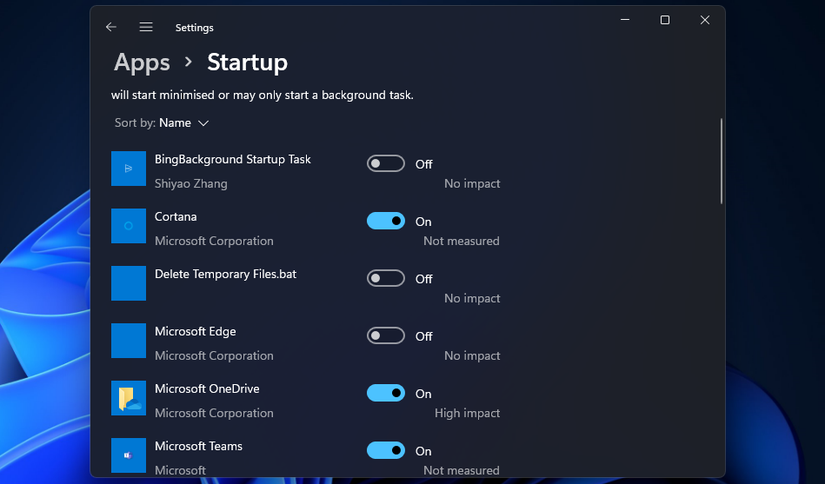Go to Apps in the breadcrumb
This screenshot has height=484, width=825.
point(142,62)
